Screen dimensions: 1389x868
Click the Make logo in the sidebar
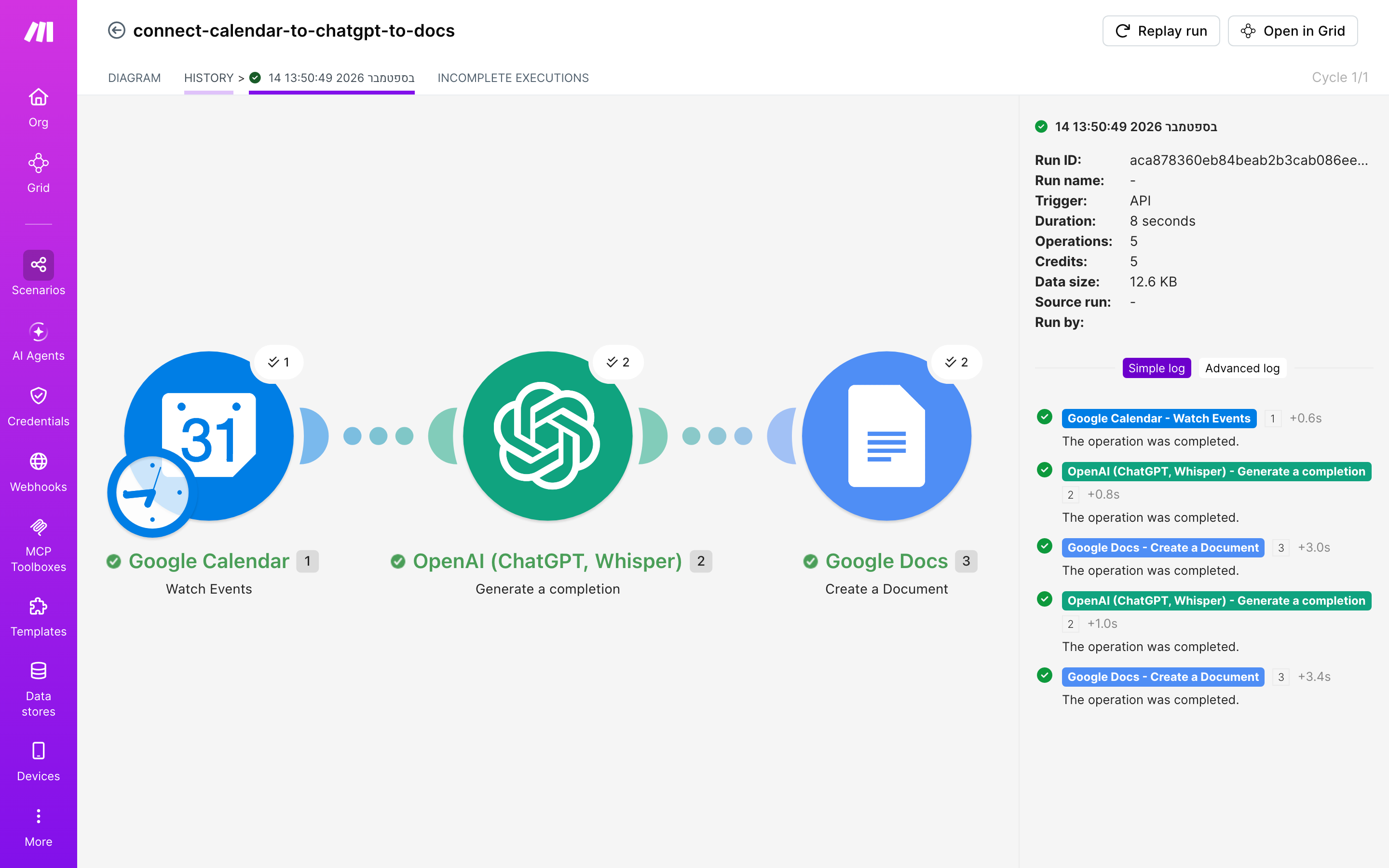(x=39, y=31)
